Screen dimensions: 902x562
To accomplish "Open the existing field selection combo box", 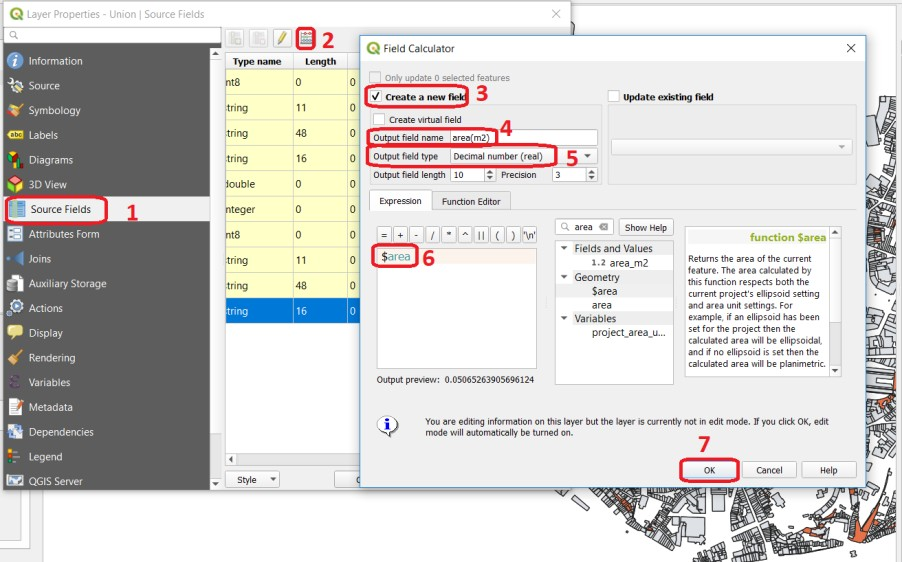I will pyautogui.click(x=731, y=147).
